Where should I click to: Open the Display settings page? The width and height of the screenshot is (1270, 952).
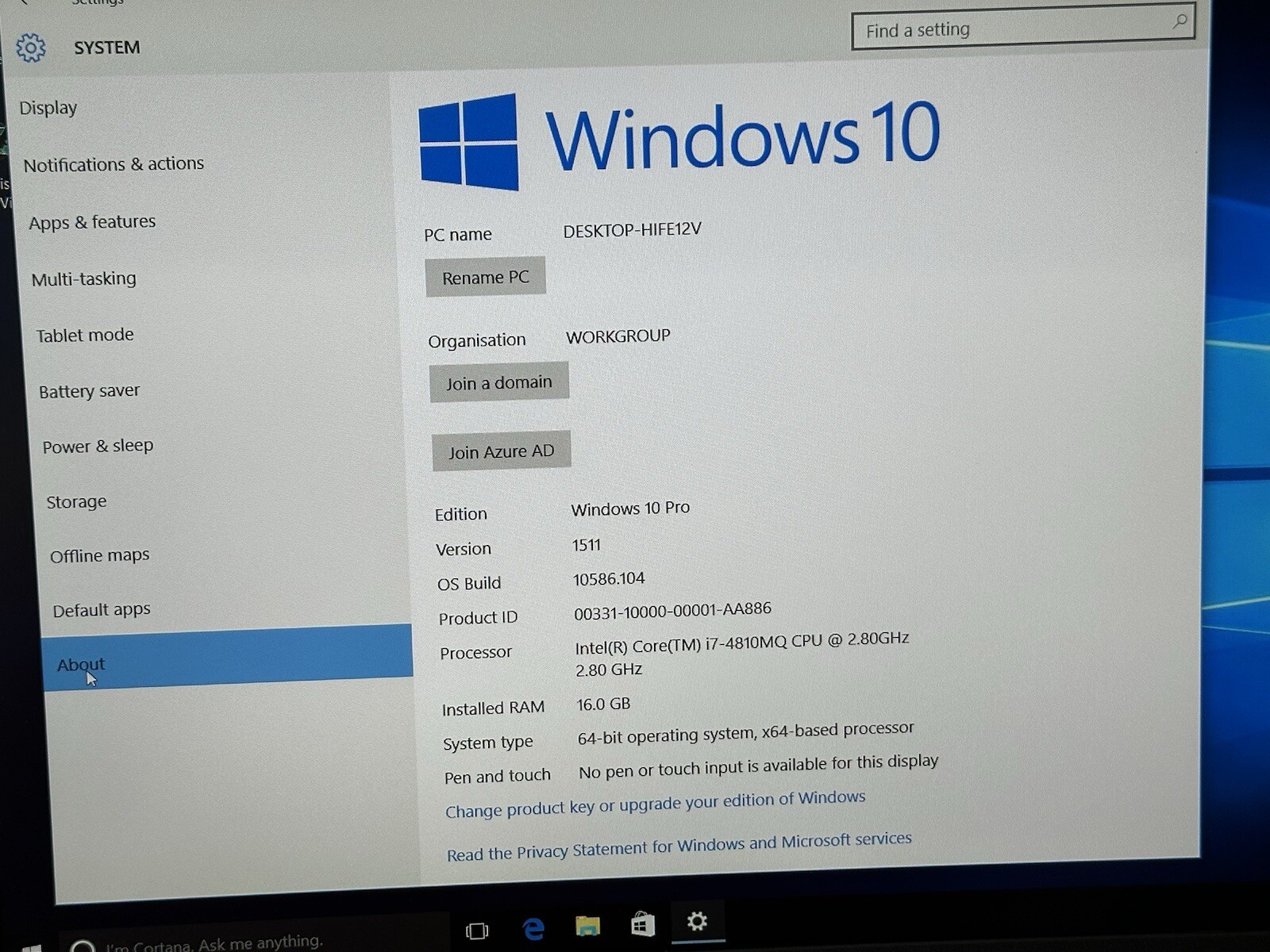[48, 108]
